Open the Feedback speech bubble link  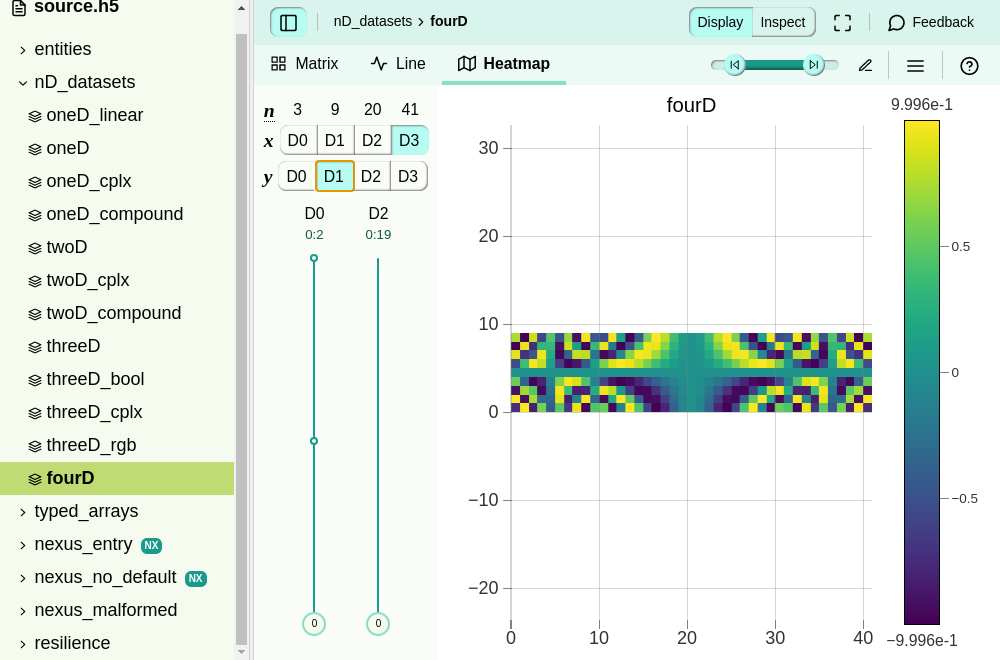click(931, 22)
